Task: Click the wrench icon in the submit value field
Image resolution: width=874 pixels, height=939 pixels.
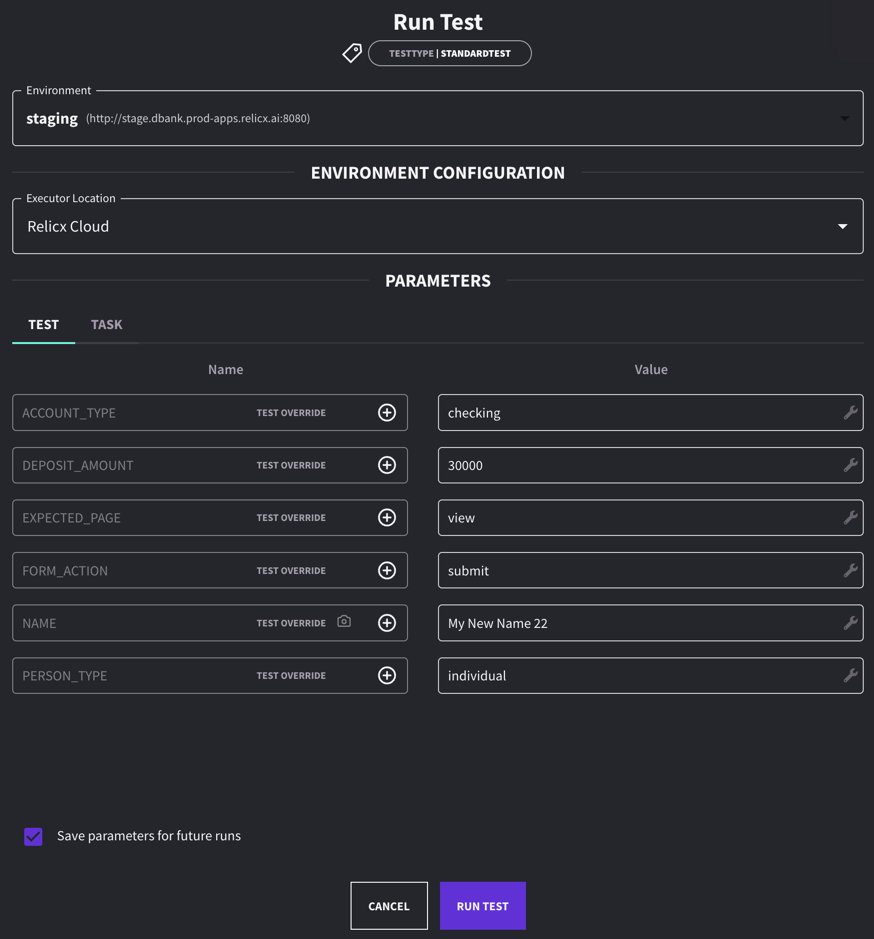Action: [850, 570]
